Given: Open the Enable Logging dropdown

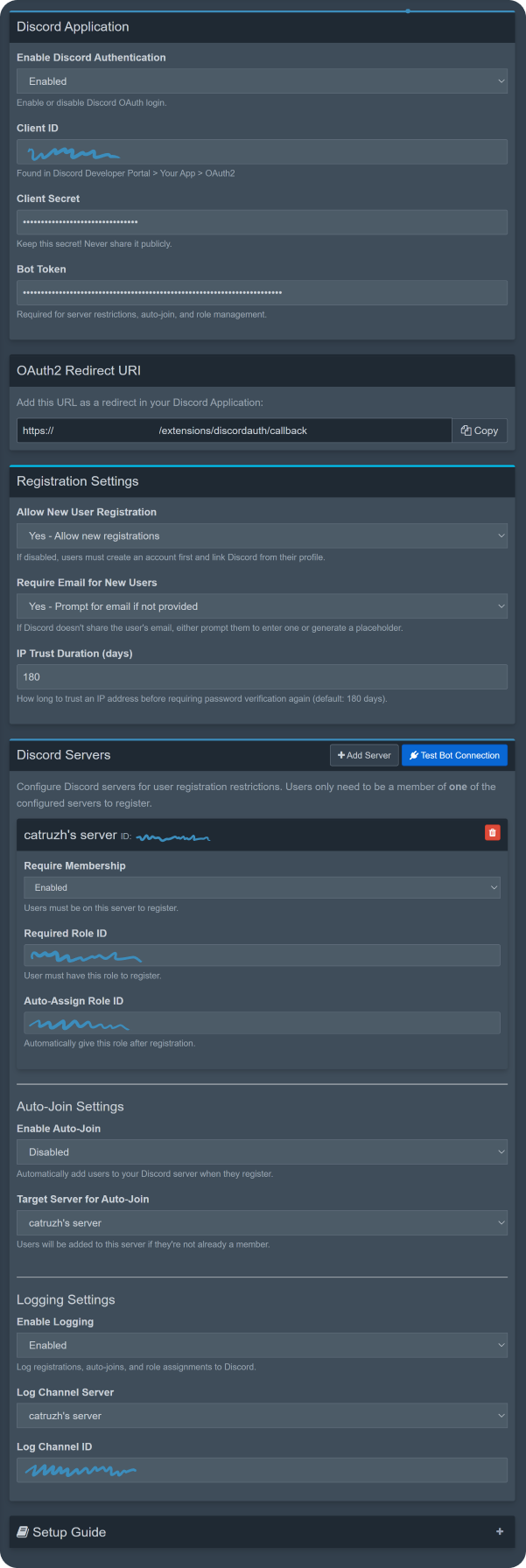Looking at the screenshot, I should pos(262,1346).
